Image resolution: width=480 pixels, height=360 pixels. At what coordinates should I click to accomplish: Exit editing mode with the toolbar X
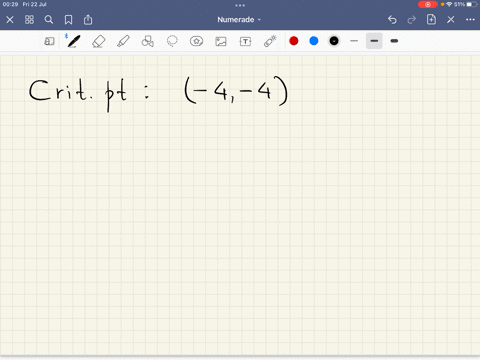pyautogui.click(x=451, y=20)
